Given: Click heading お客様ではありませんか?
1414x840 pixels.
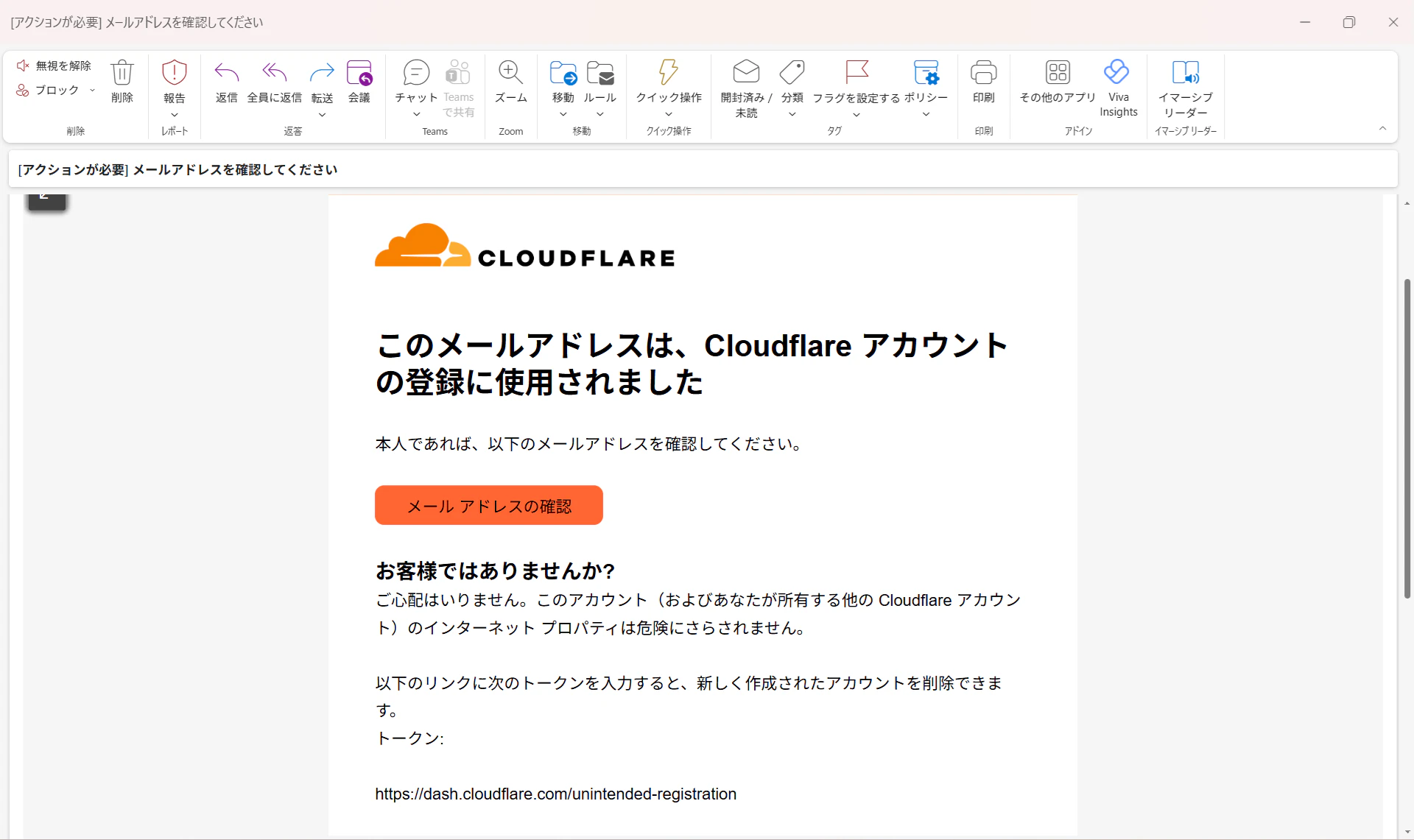Looking at the screenshot, I should coord(495,571).
